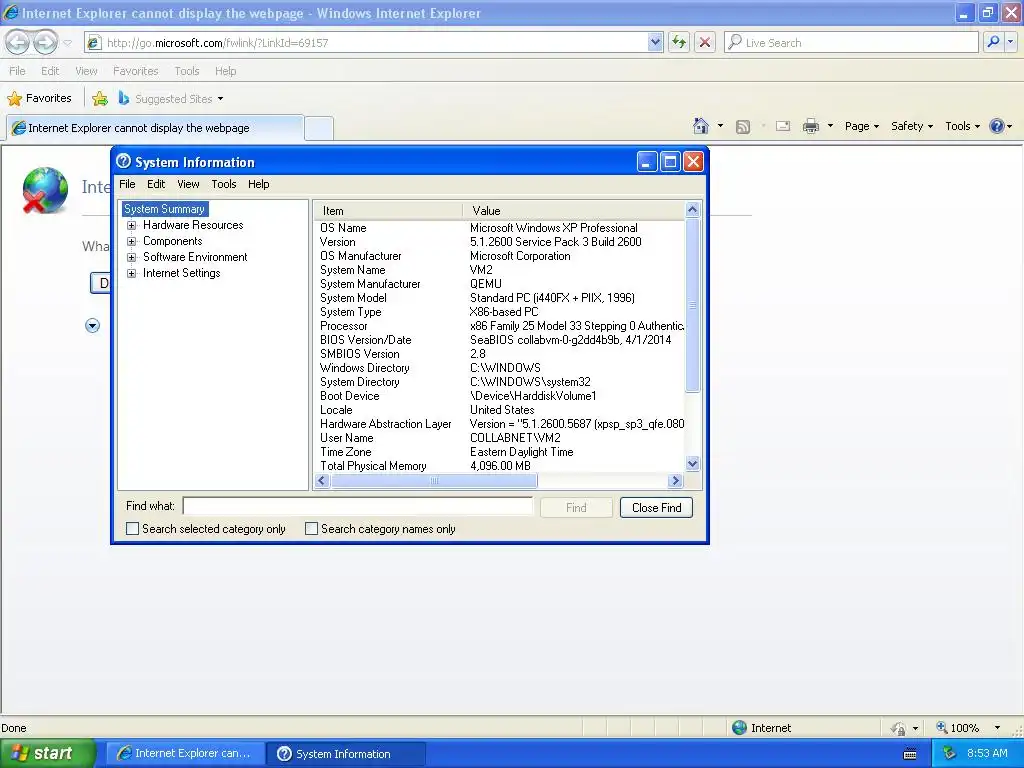Click the expand arrow icon on error page

coord(92,325)
